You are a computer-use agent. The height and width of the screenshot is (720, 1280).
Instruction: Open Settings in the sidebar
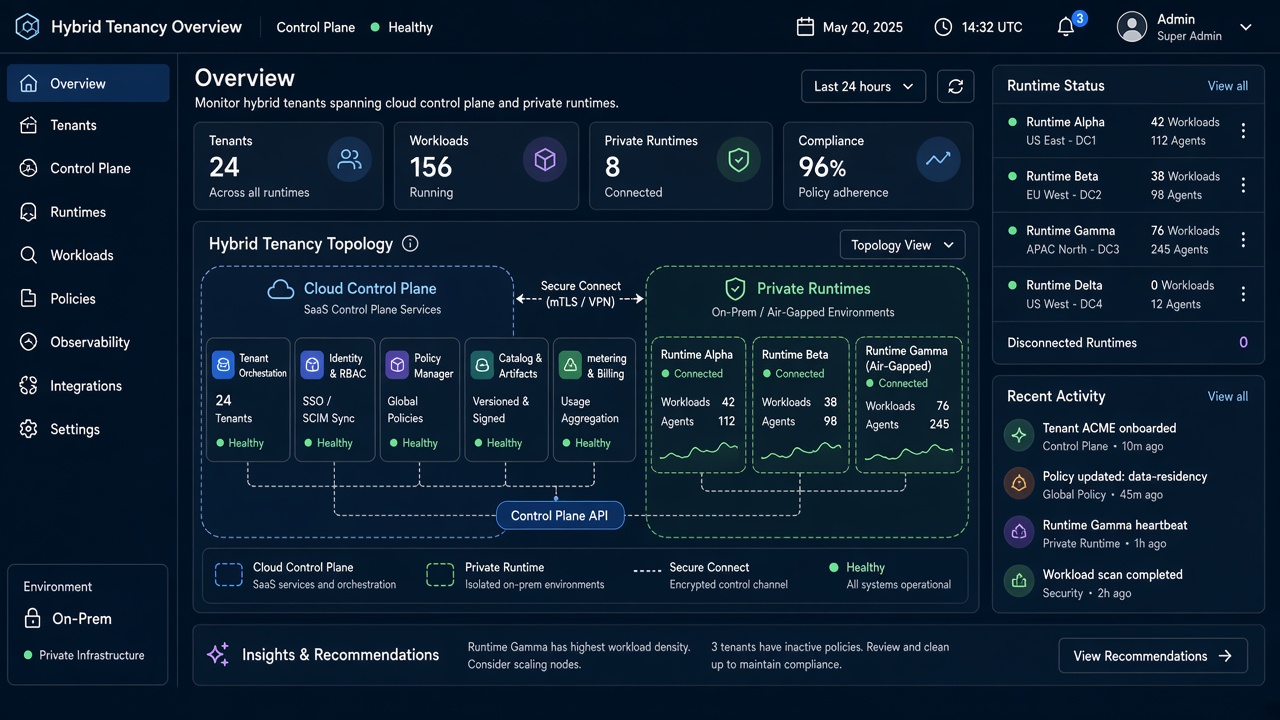(88, 429)
